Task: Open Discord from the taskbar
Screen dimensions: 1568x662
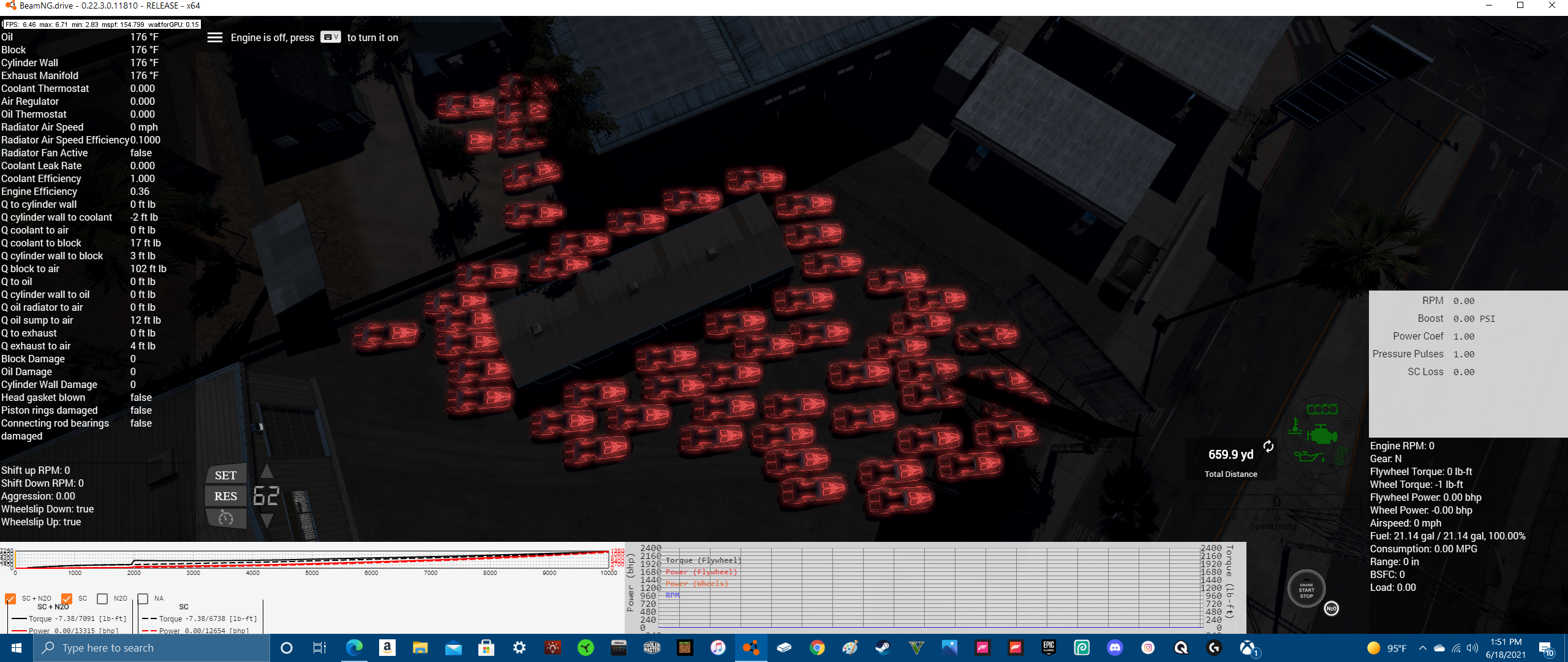Action: pyautogui.click(x=1115, y=648)
